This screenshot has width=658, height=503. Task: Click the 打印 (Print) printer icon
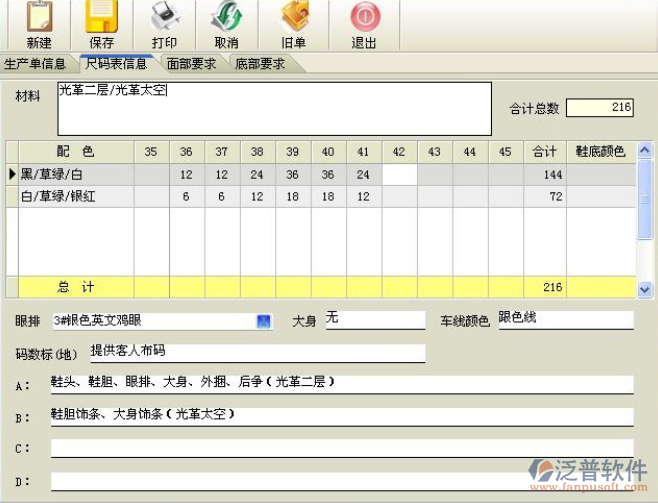[164, 18]
